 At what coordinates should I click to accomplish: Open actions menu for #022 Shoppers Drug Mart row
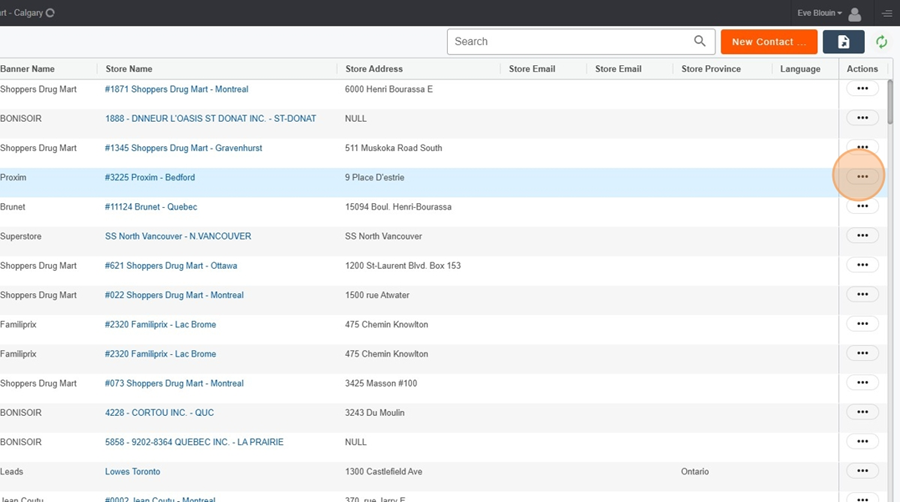point(862,294)
